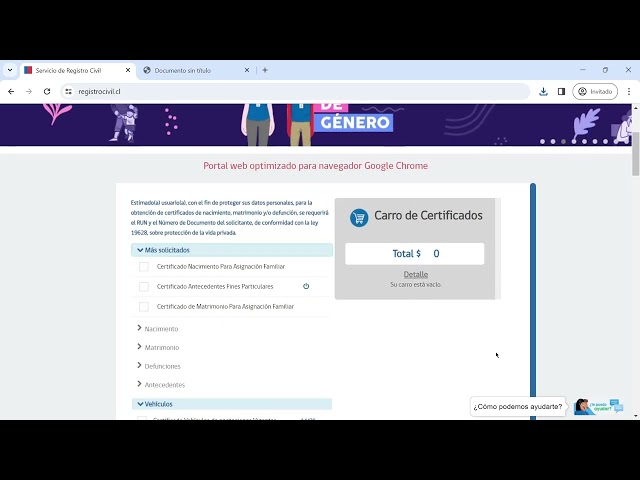Open Chrome three-dot menu
640x480 pixels.
pyautogui.click(x=629, y=91)
